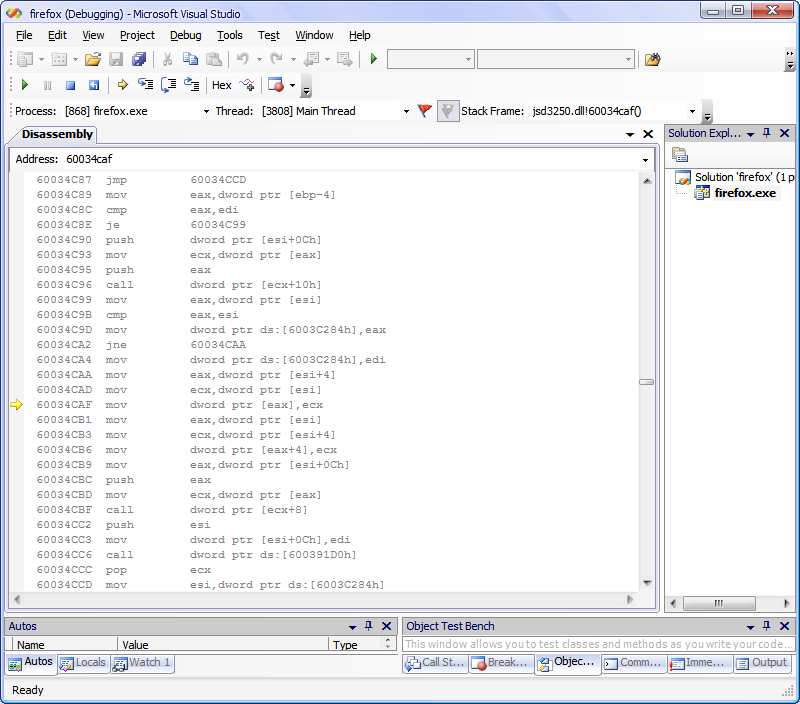
Task: Click the Value column header in Autos
Action: 223,645
